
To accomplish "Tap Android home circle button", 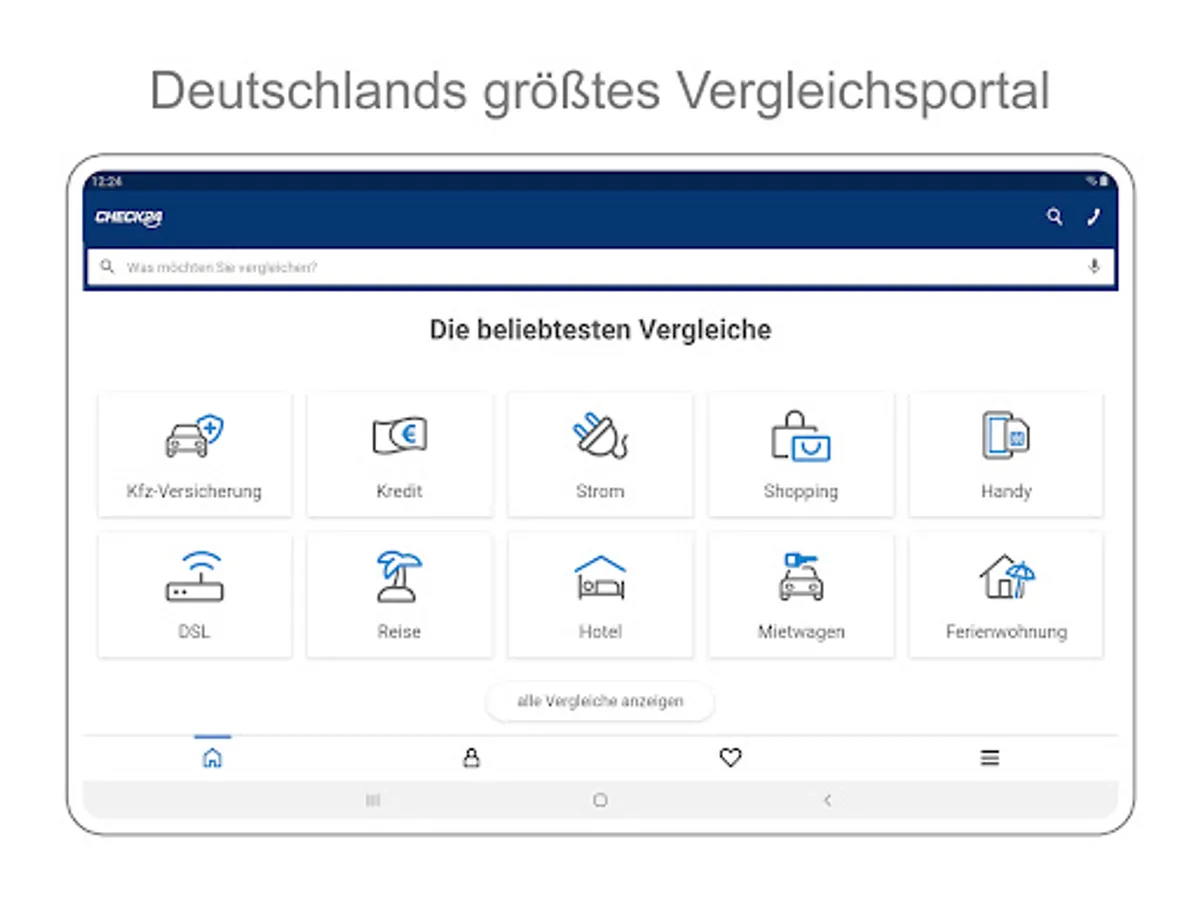I will [x=600, y=800].
